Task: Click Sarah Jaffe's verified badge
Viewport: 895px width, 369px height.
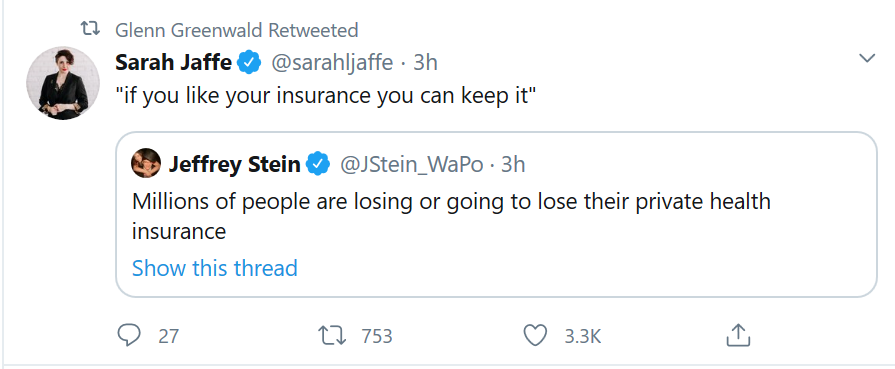Action: (249, 62)
